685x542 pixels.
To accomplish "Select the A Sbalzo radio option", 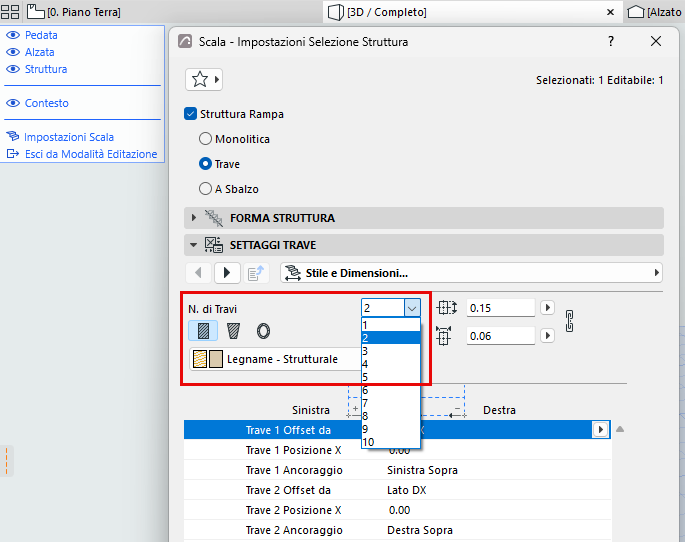I will coord(205,189).
